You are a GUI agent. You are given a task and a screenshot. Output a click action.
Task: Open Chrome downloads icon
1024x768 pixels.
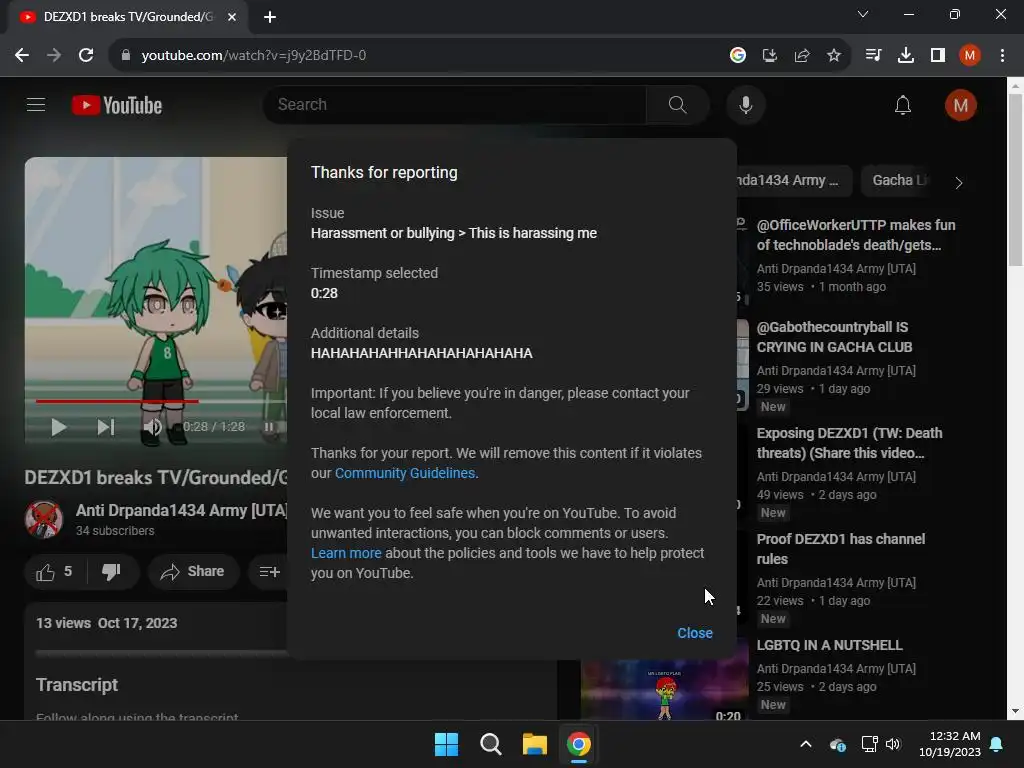click(x=905, y=56)
